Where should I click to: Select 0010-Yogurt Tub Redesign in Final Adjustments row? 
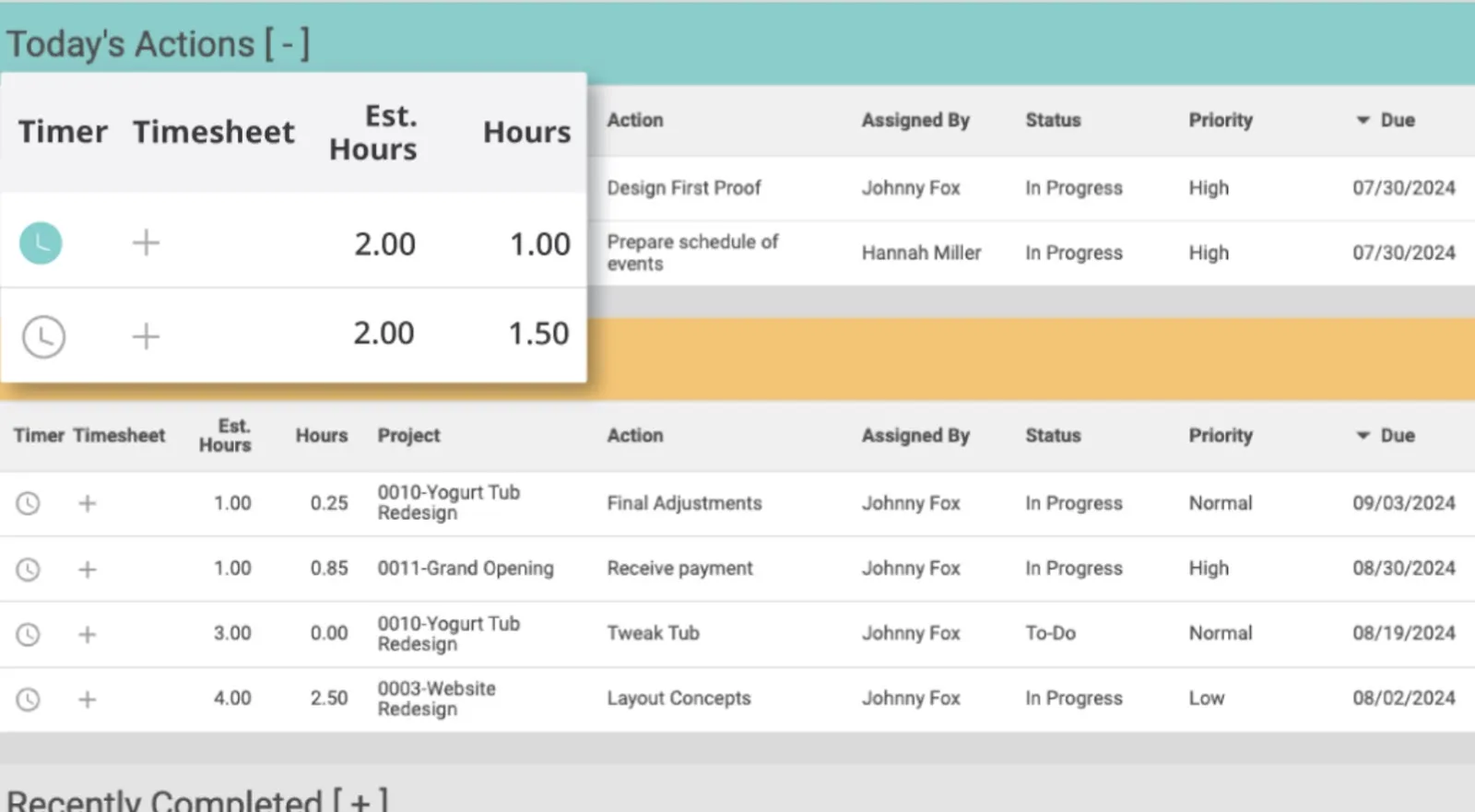point(448,502)
